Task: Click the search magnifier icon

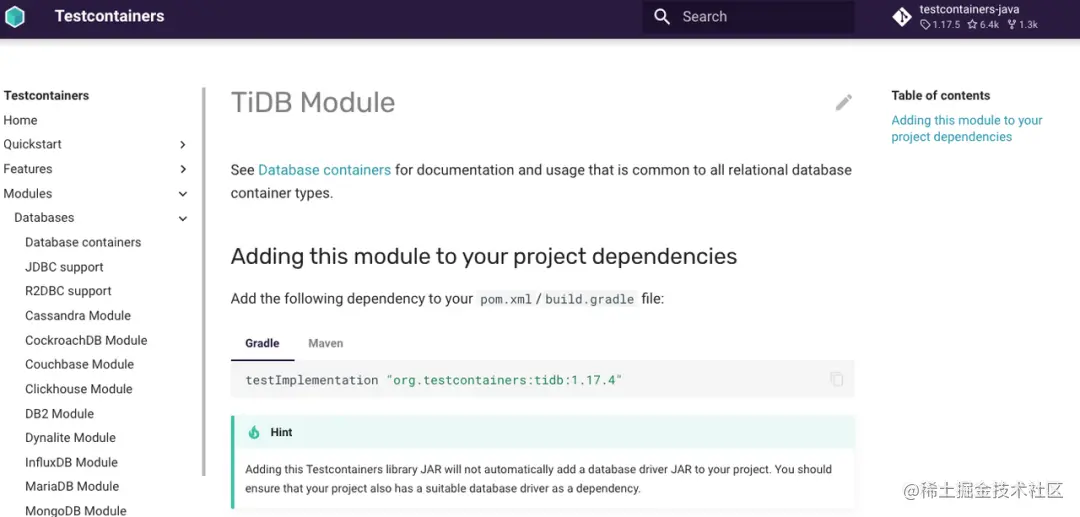Action: (x=662, y=17)
